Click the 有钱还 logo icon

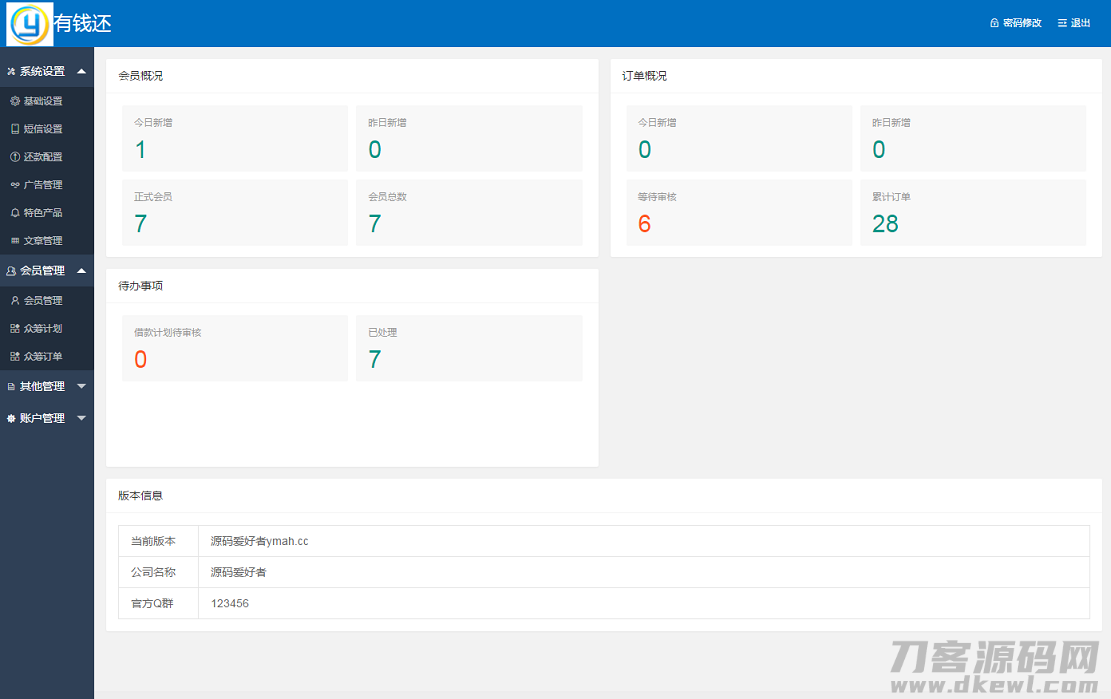point(29,23)
